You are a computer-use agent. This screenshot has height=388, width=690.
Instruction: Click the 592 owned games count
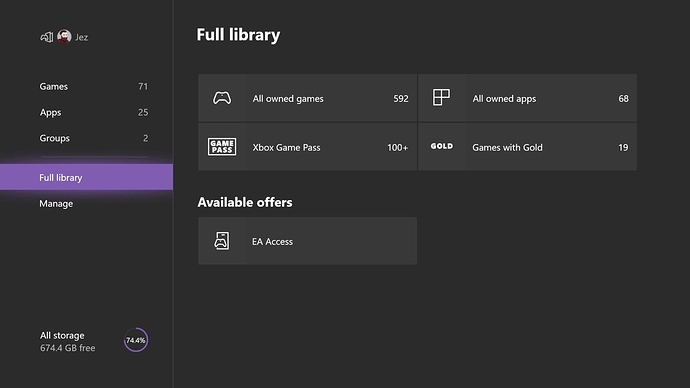point(401,99)
